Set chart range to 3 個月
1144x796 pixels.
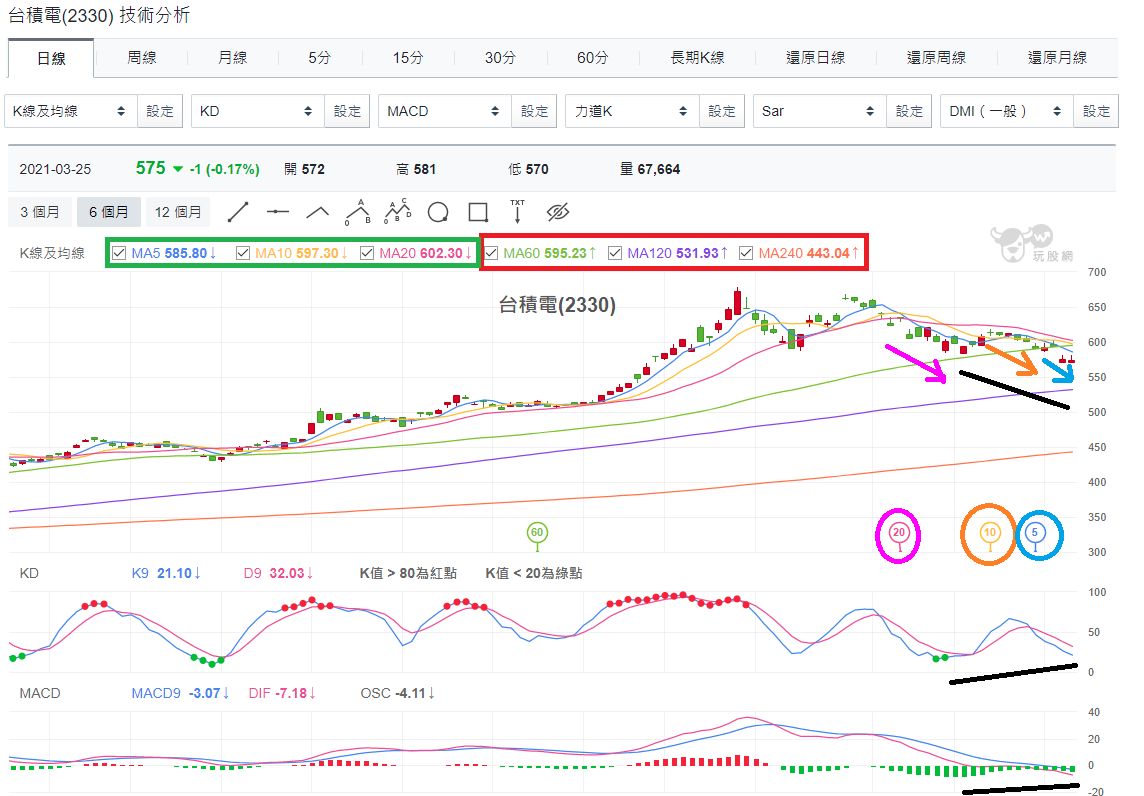40,212
